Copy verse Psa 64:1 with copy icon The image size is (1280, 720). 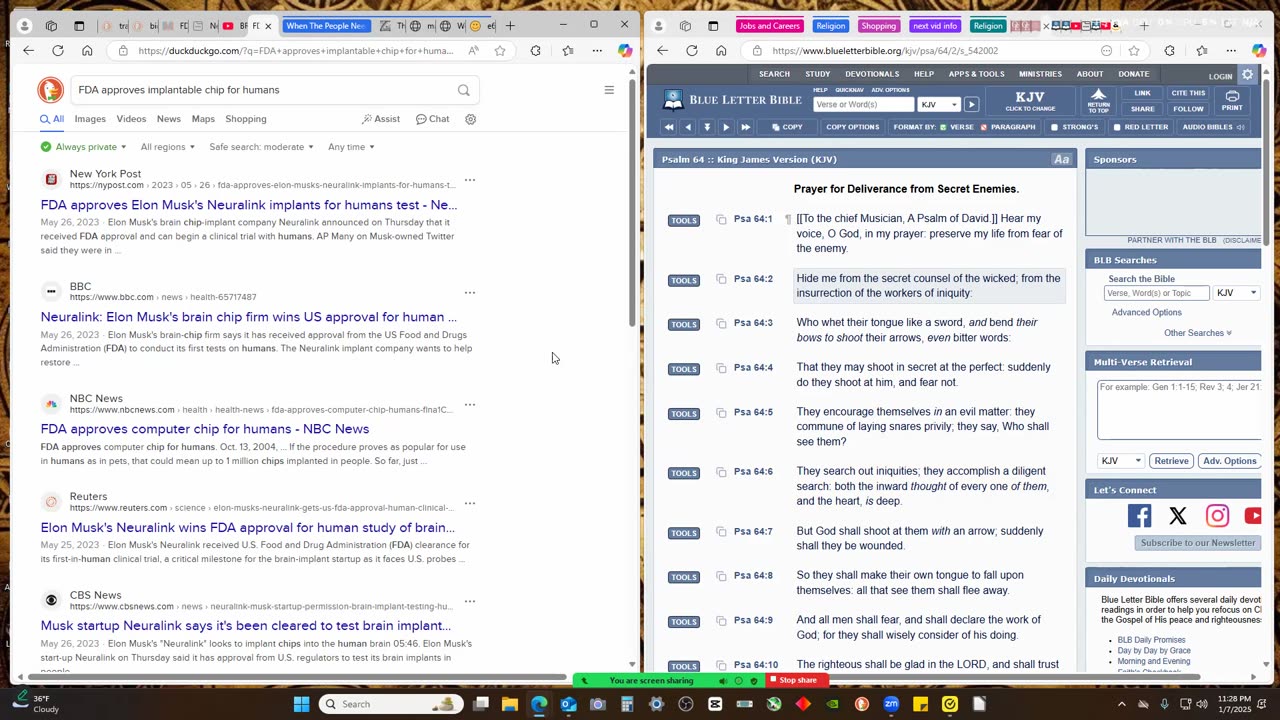721,219
